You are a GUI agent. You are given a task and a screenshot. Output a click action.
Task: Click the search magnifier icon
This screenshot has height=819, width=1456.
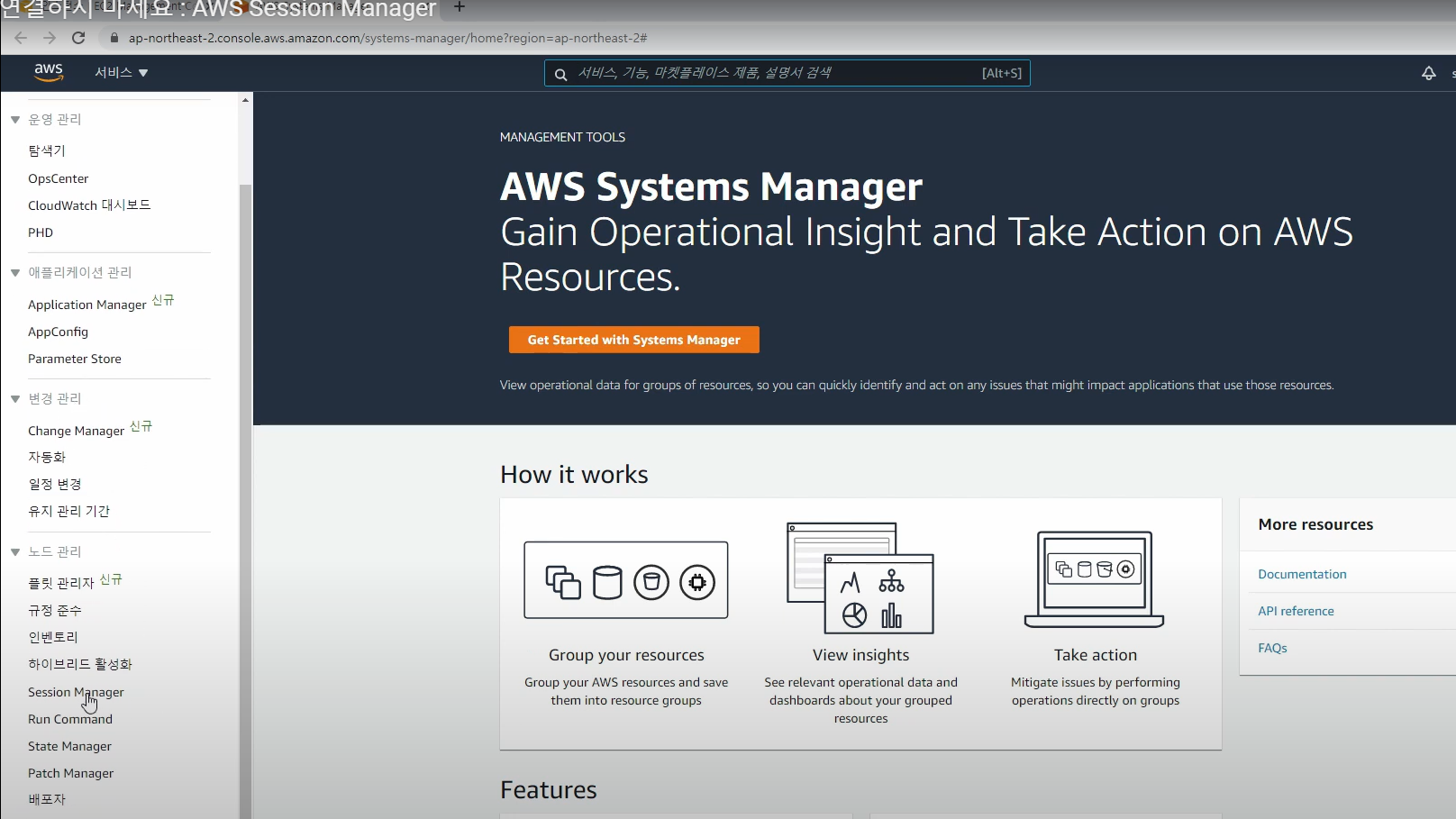(560, 74)
